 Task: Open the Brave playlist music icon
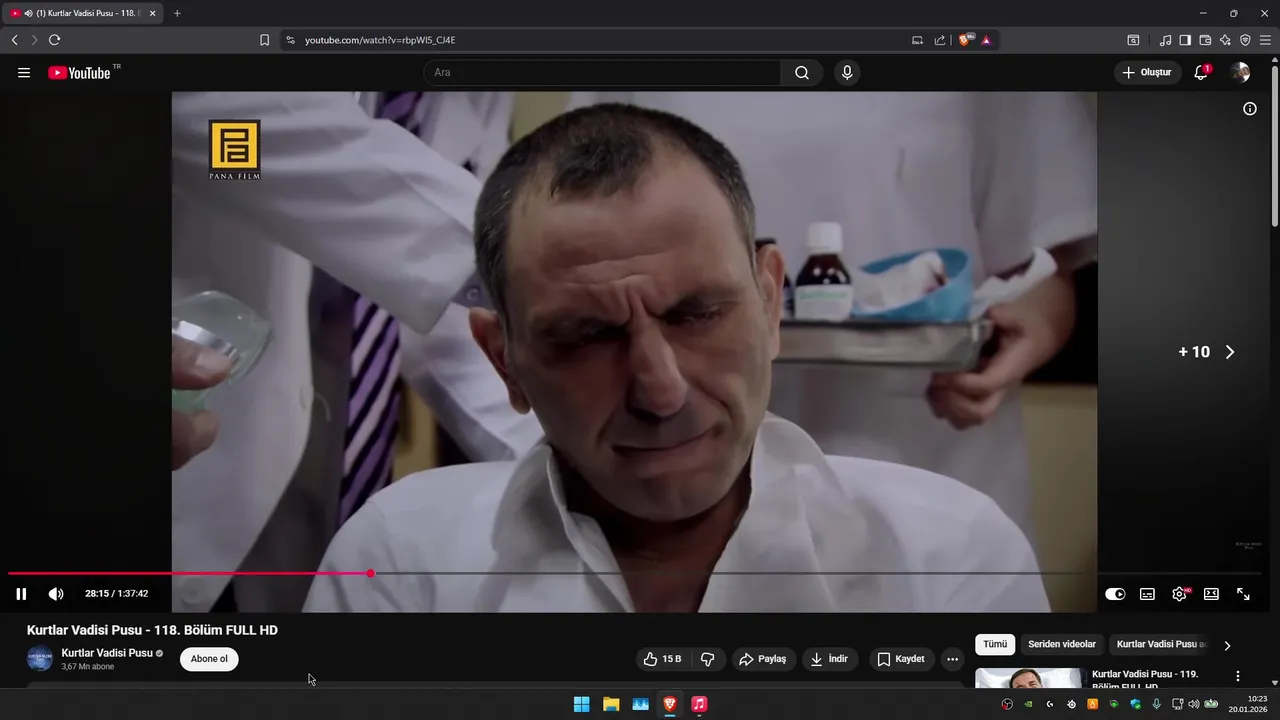click(1165, 40)
